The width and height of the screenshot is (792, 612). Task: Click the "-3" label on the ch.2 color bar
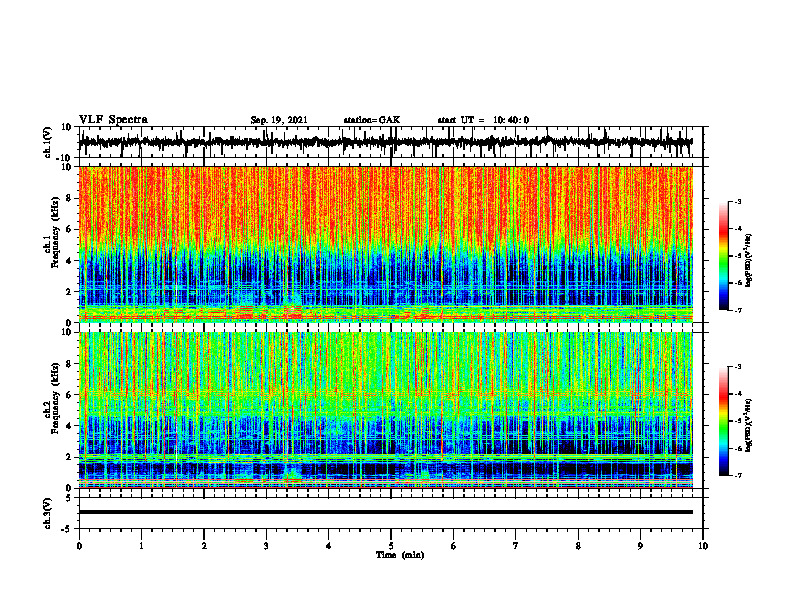coord(738,367)
